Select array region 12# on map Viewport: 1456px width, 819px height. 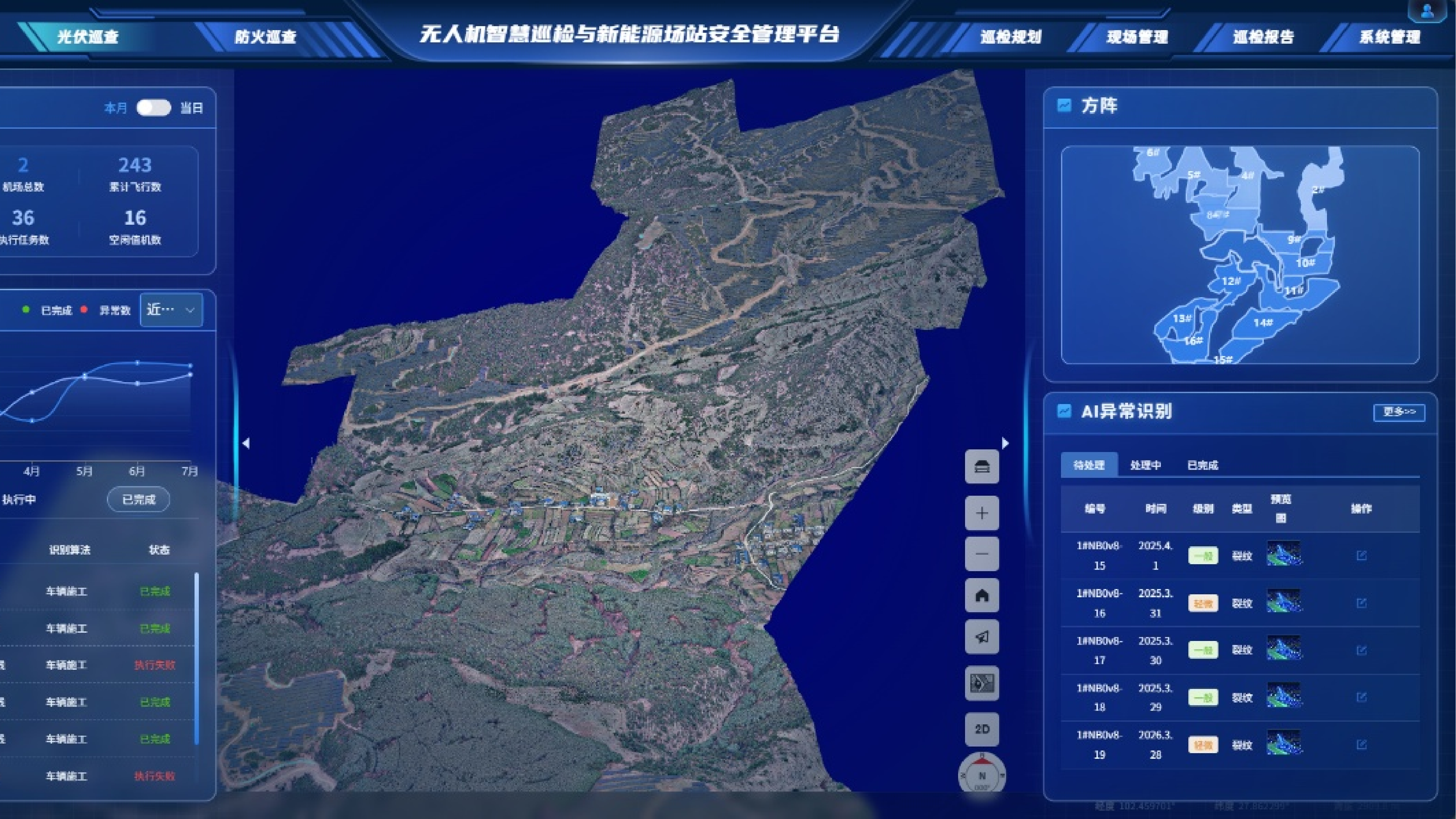click(x=1231, y=281)
